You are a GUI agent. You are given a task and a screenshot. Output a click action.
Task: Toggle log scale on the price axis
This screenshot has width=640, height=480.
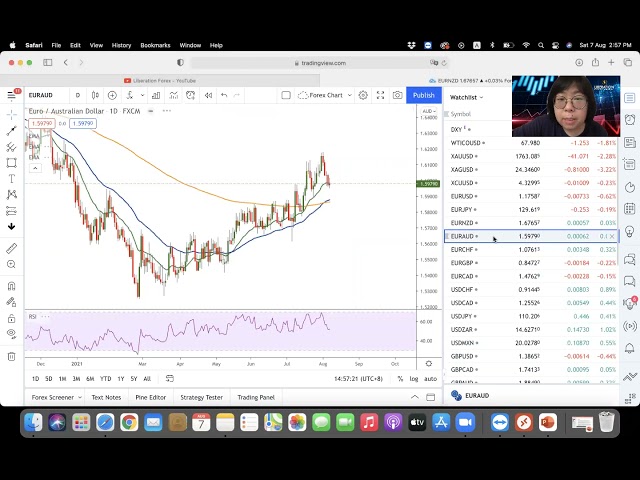click(x=414, y=379)
